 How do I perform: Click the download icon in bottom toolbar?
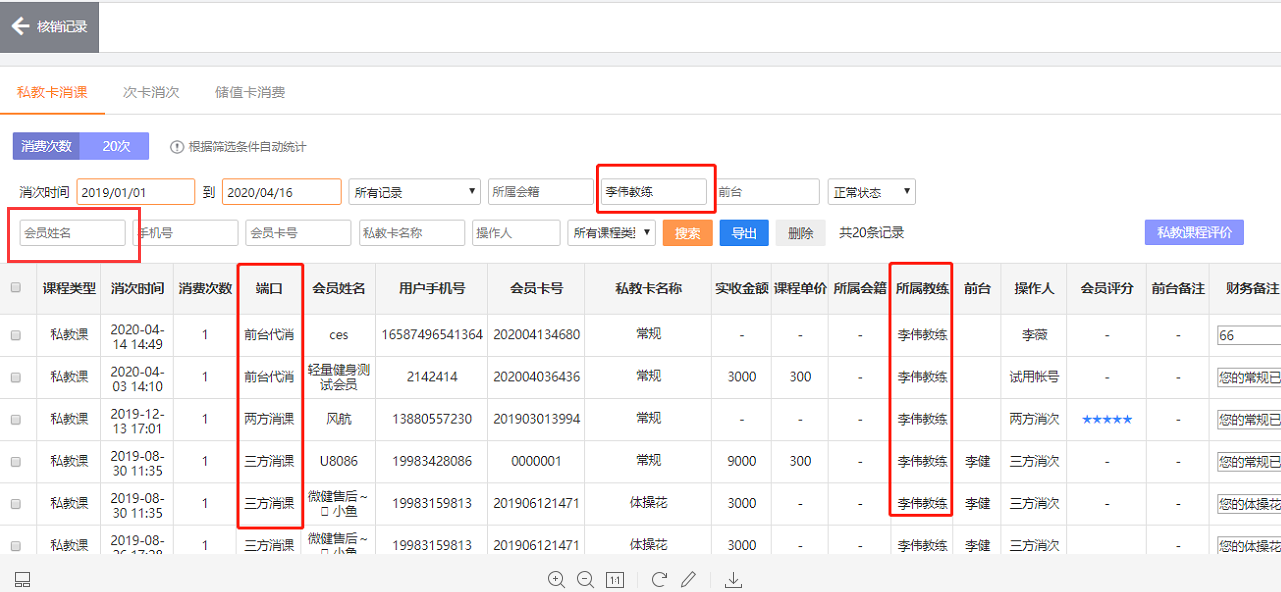[x=733, y=579]
